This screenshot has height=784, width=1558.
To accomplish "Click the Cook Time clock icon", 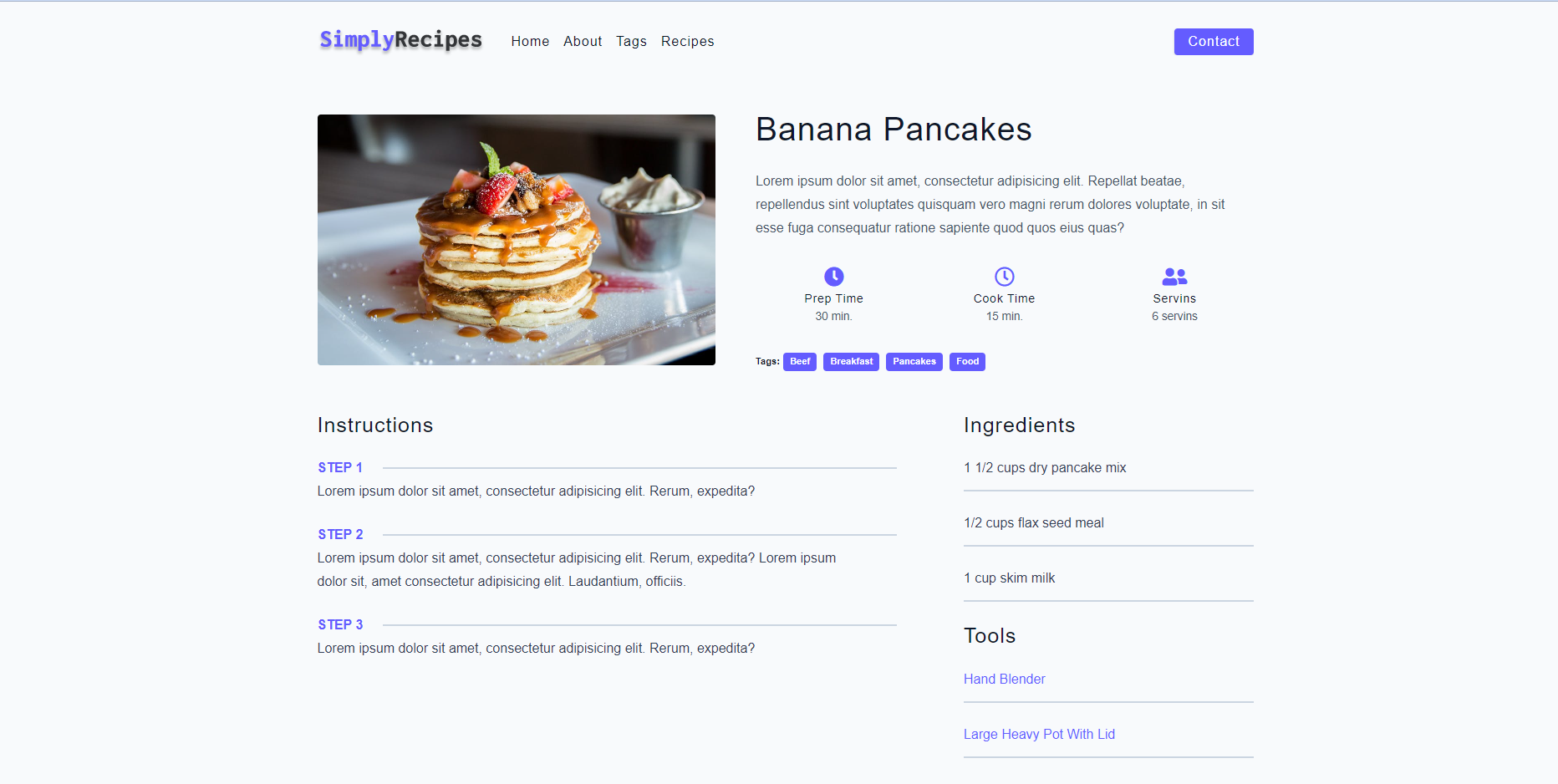I will [1004, 276].
